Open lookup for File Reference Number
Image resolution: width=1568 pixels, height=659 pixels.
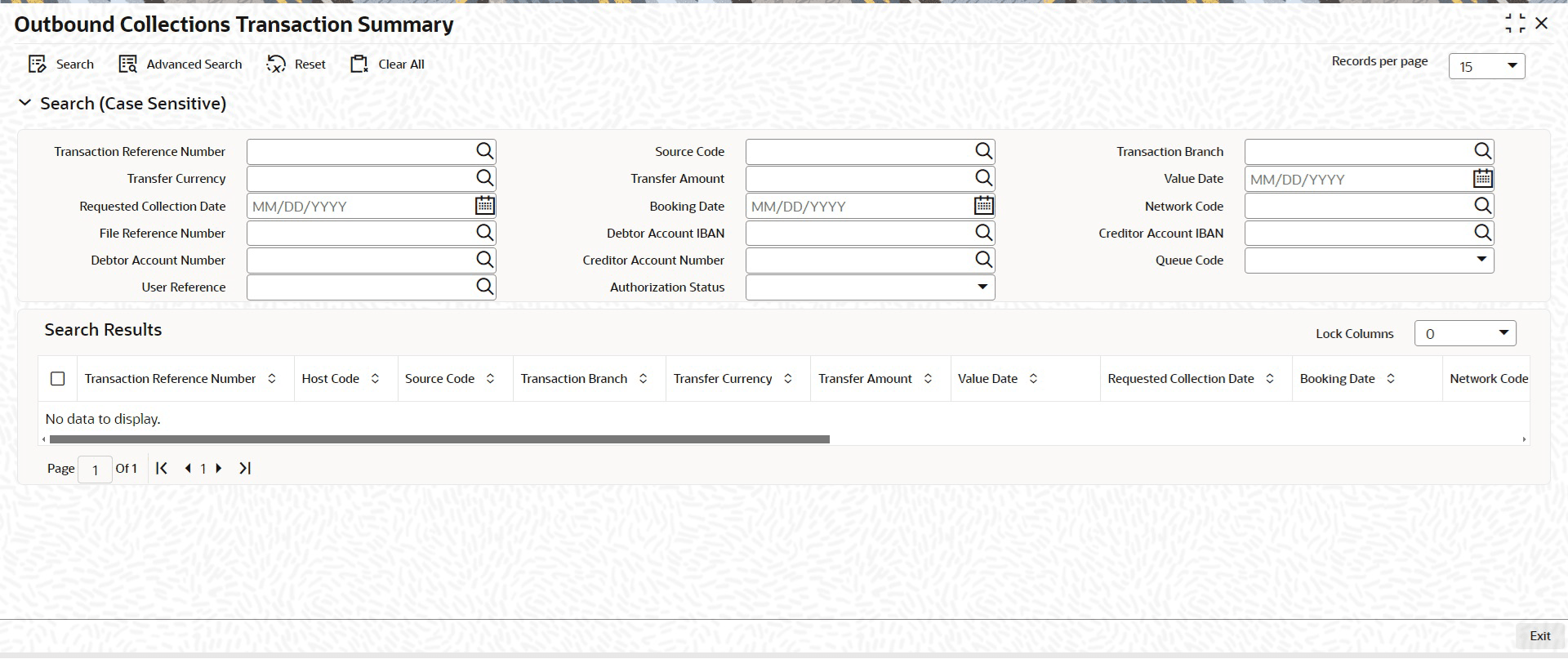click(x=485, y=233)
